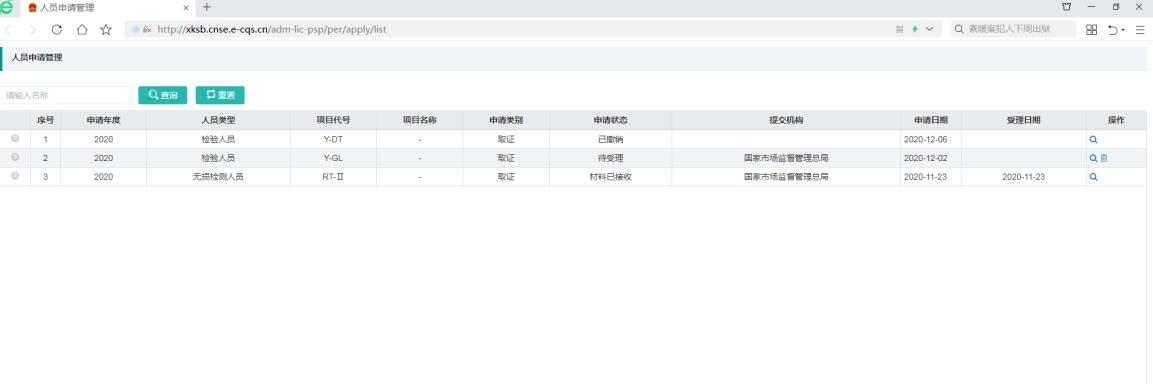The image size is (1153, 384).
Task: Focus the browser search input field
Action: [1013, 29]
